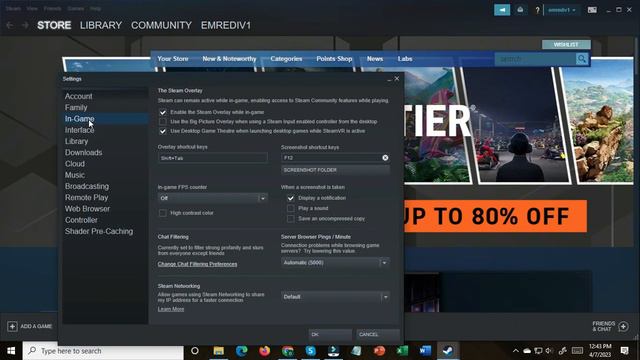Click CANCEL in the Settings dialog
Image resolution: width=640 pixels, height=360 pixels.
(378, 334)
